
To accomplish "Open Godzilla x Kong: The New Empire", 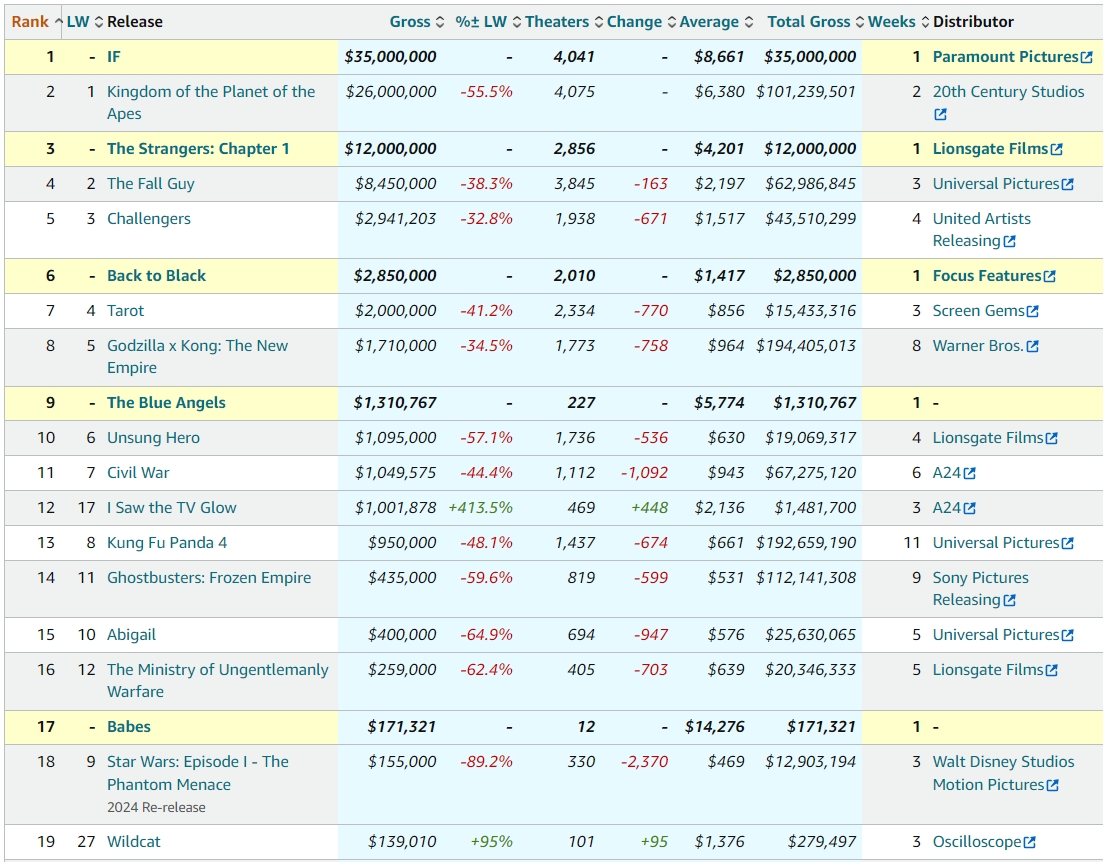I will click(x=198, y=357).
